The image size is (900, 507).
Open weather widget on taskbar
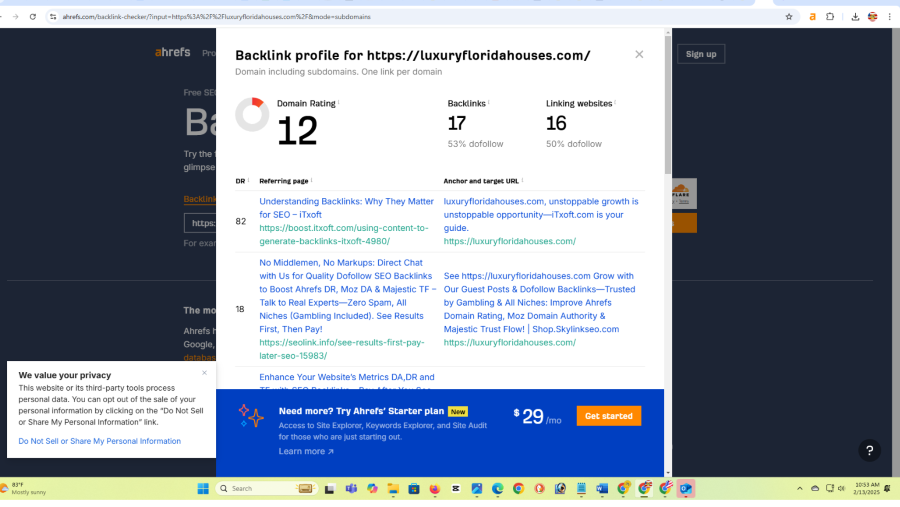click(x=24, y=489)
